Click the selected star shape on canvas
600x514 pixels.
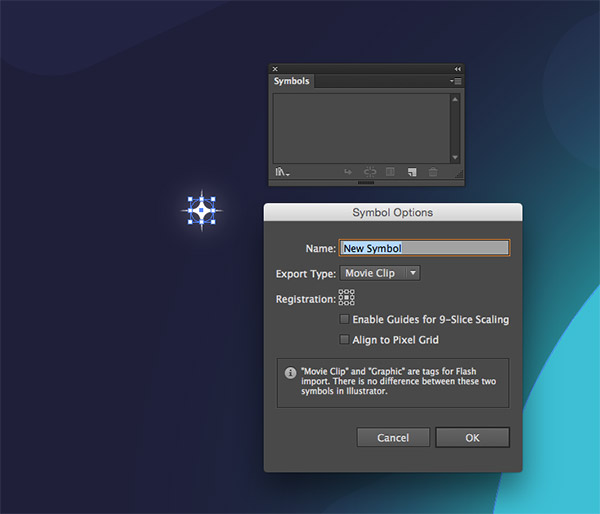[202, 210]
